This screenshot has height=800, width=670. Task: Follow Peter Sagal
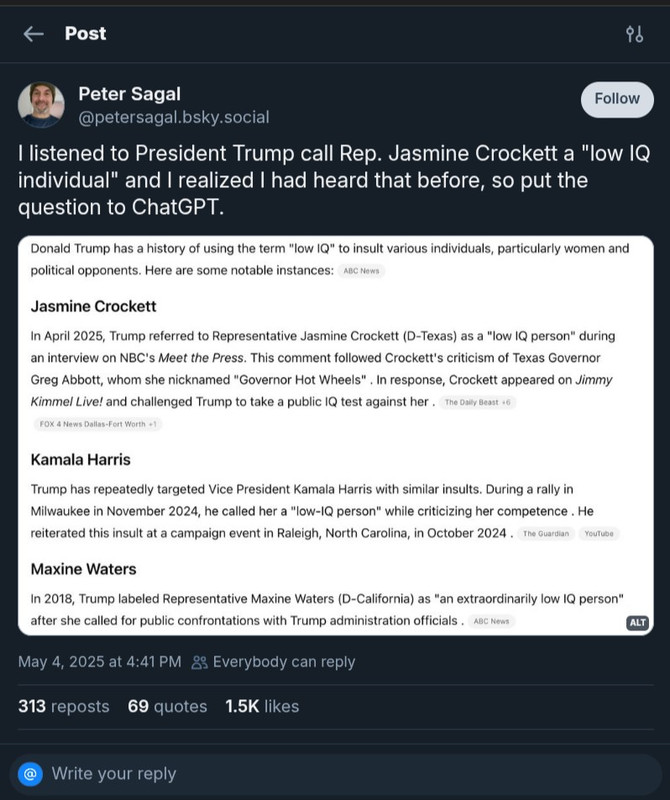coord(617,99)
